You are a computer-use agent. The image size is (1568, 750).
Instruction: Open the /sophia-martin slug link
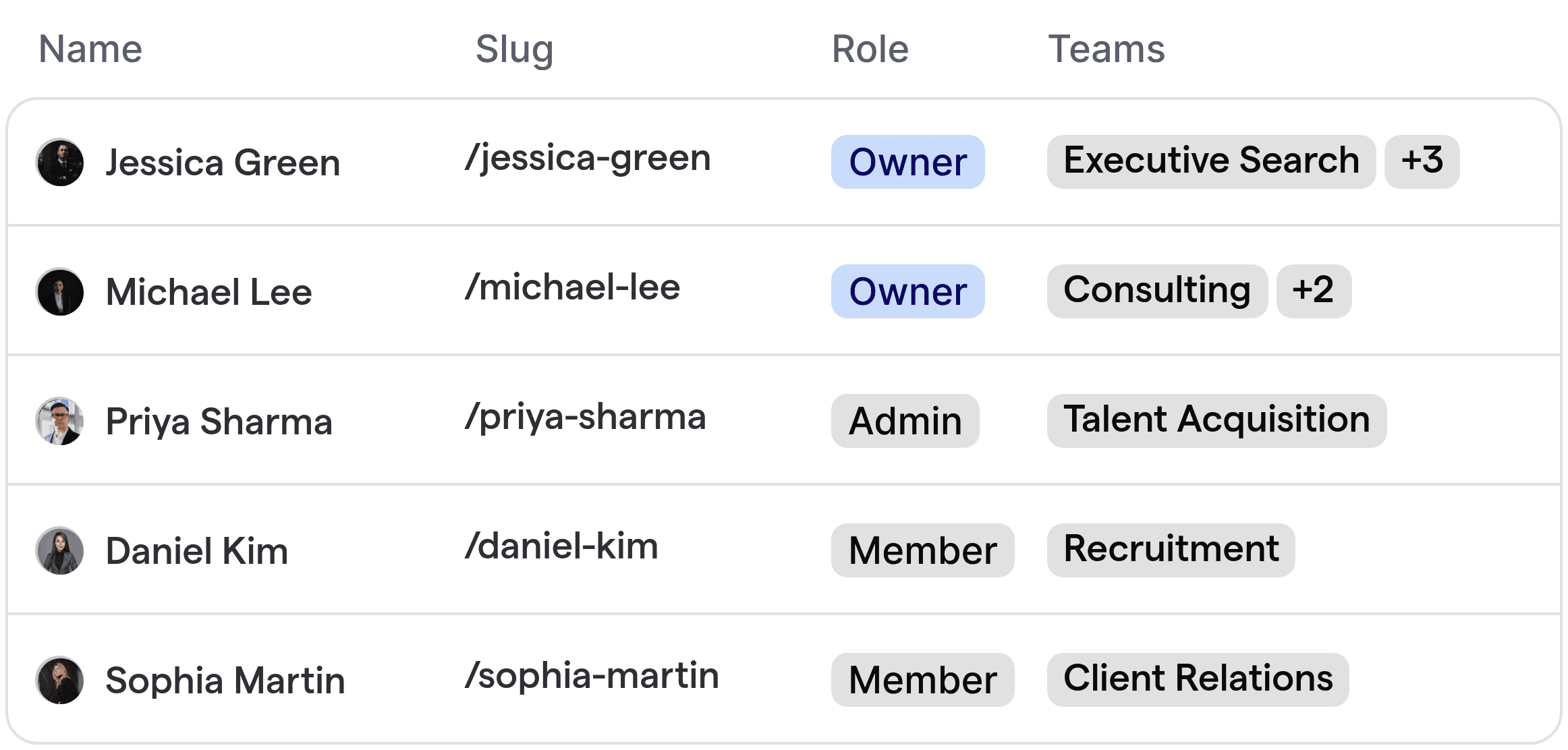592,674
